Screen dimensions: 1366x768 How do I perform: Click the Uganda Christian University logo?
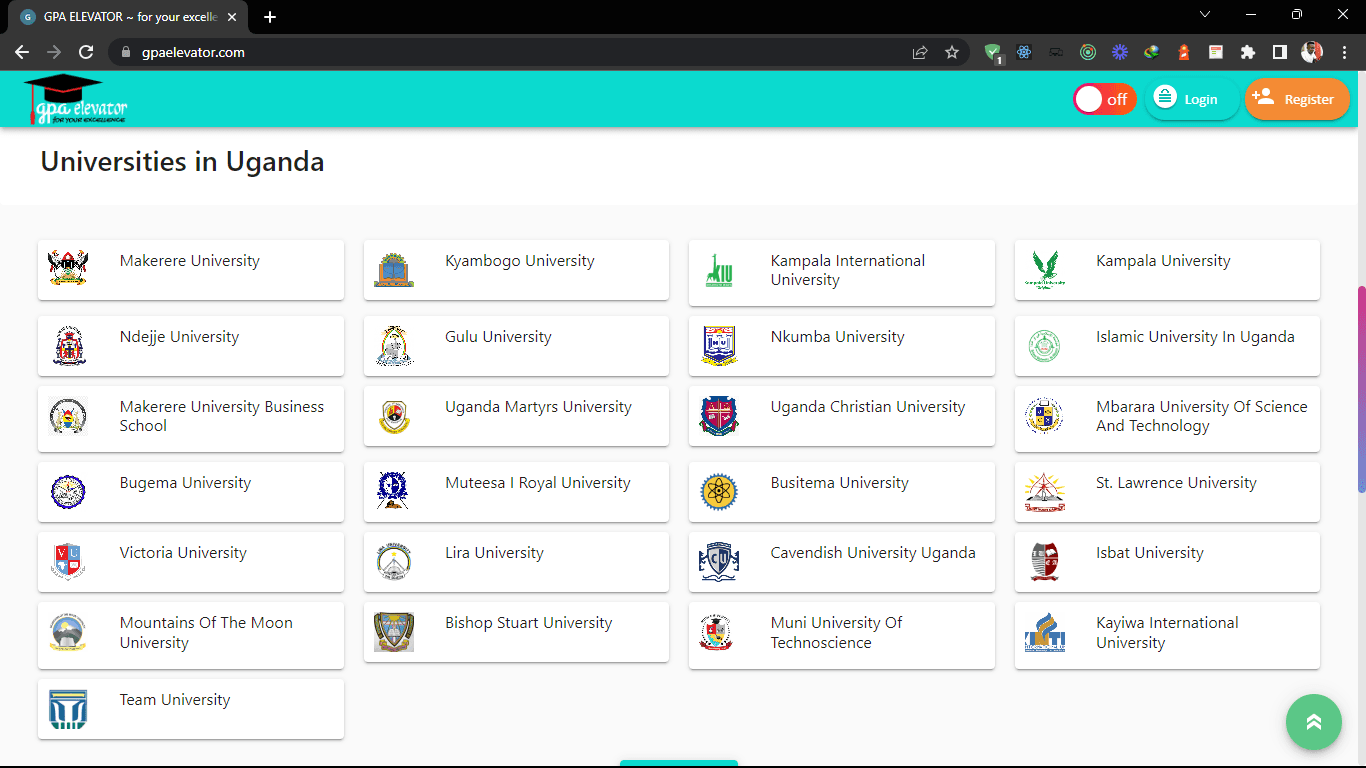point(719,416)
